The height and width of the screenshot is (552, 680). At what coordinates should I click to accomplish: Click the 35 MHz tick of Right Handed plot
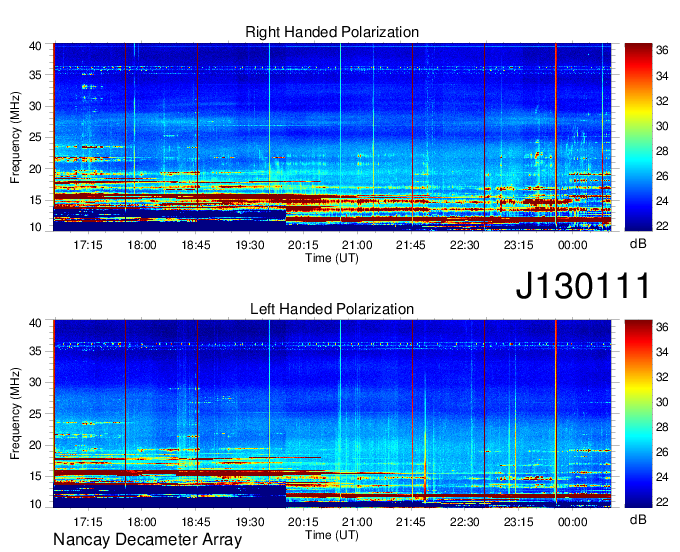tap(35, 75)
